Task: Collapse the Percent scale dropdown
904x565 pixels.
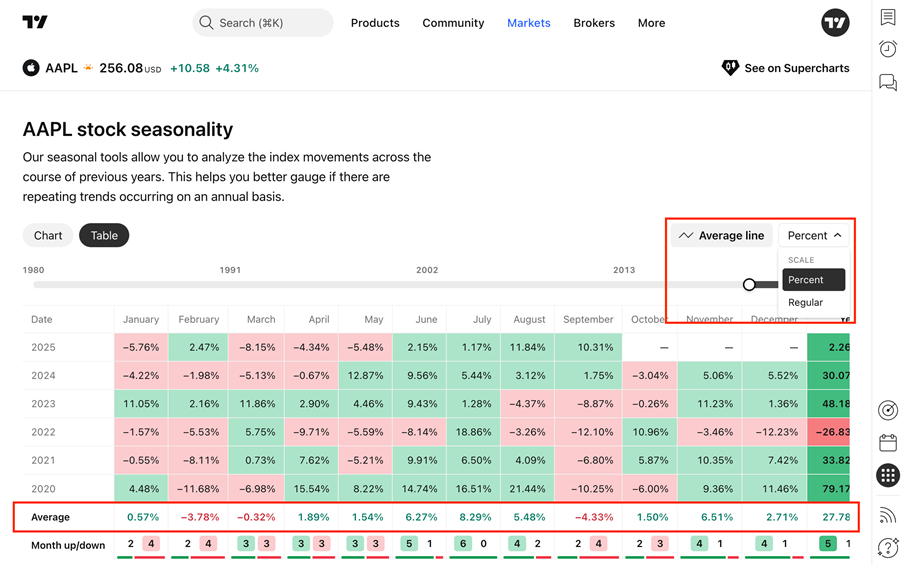Action: [x=814, y=235]
